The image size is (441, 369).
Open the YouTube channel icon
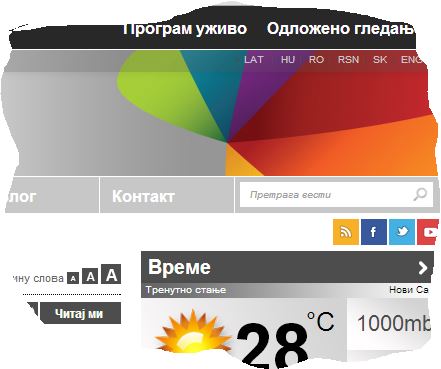click(428, 232)
